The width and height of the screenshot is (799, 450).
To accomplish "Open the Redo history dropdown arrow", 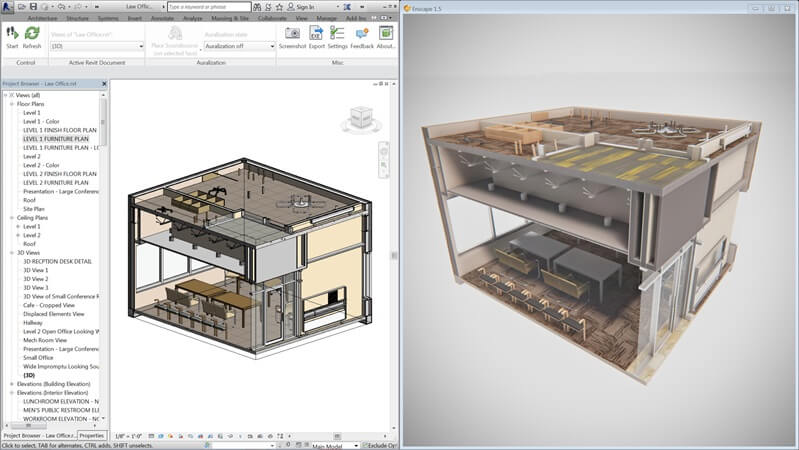I will 86,7.
